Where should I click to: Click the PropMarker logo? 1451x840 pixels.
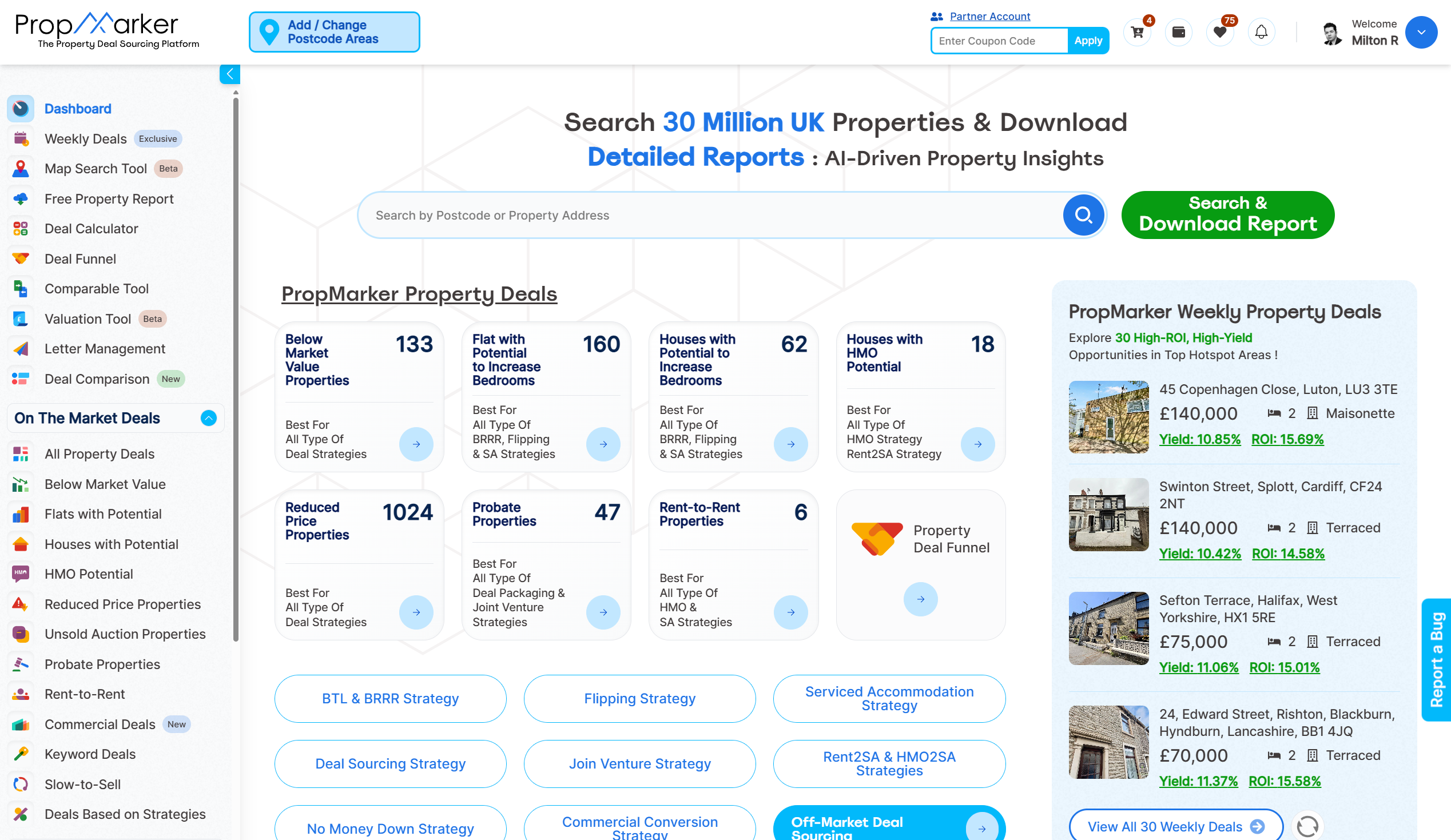[x=107, y=30]
